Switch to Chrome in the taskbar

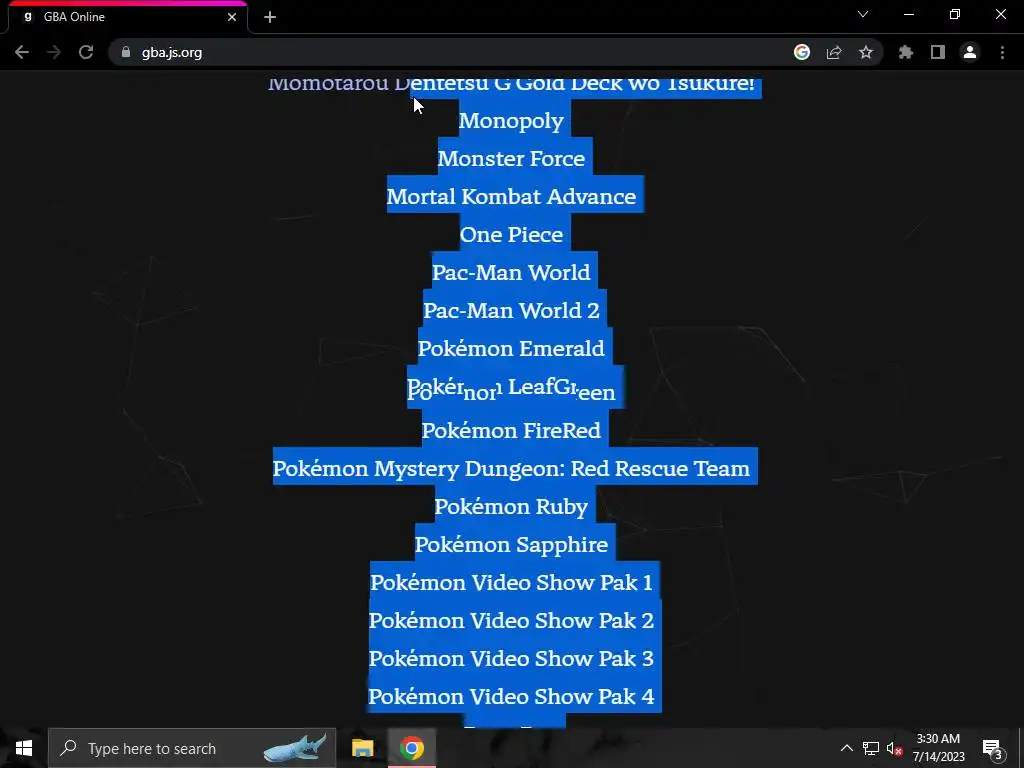pyautogui.click(x=411, y=748)
